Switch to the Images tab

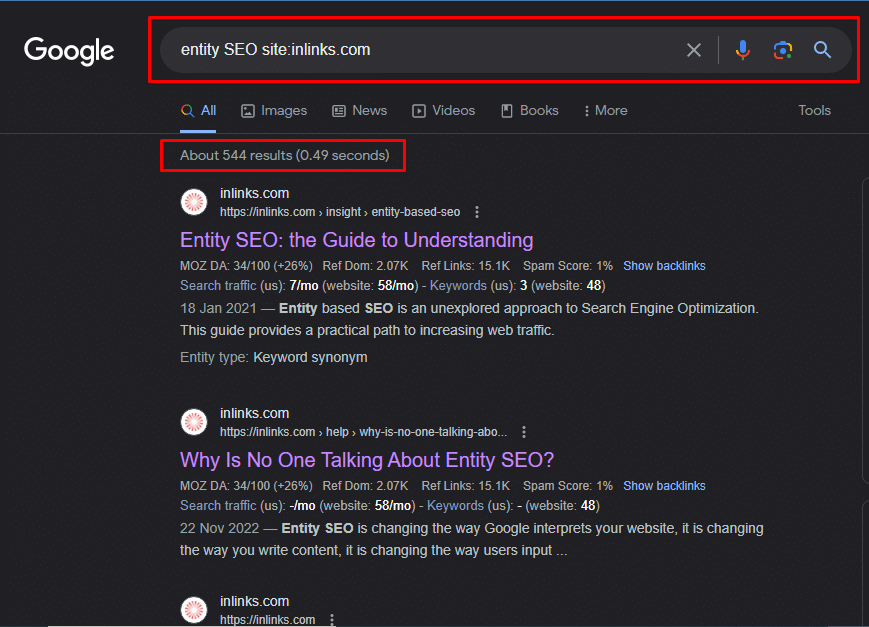click(x=274, y=110)
